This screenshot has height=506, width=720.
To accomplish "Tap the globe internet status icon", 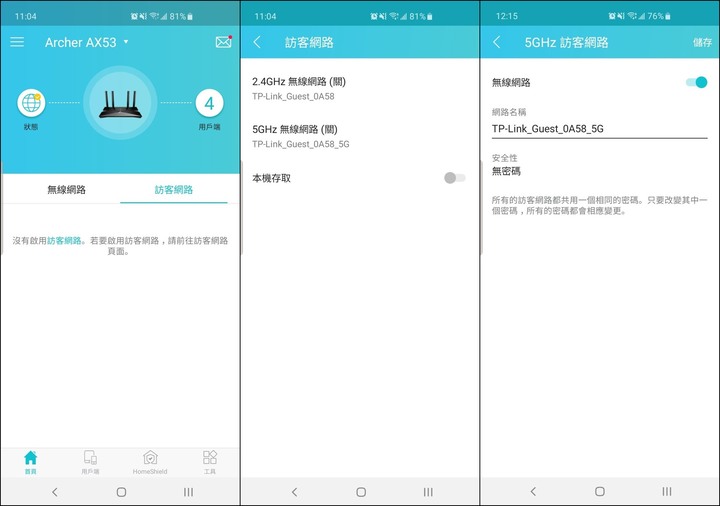I will 31,103.
